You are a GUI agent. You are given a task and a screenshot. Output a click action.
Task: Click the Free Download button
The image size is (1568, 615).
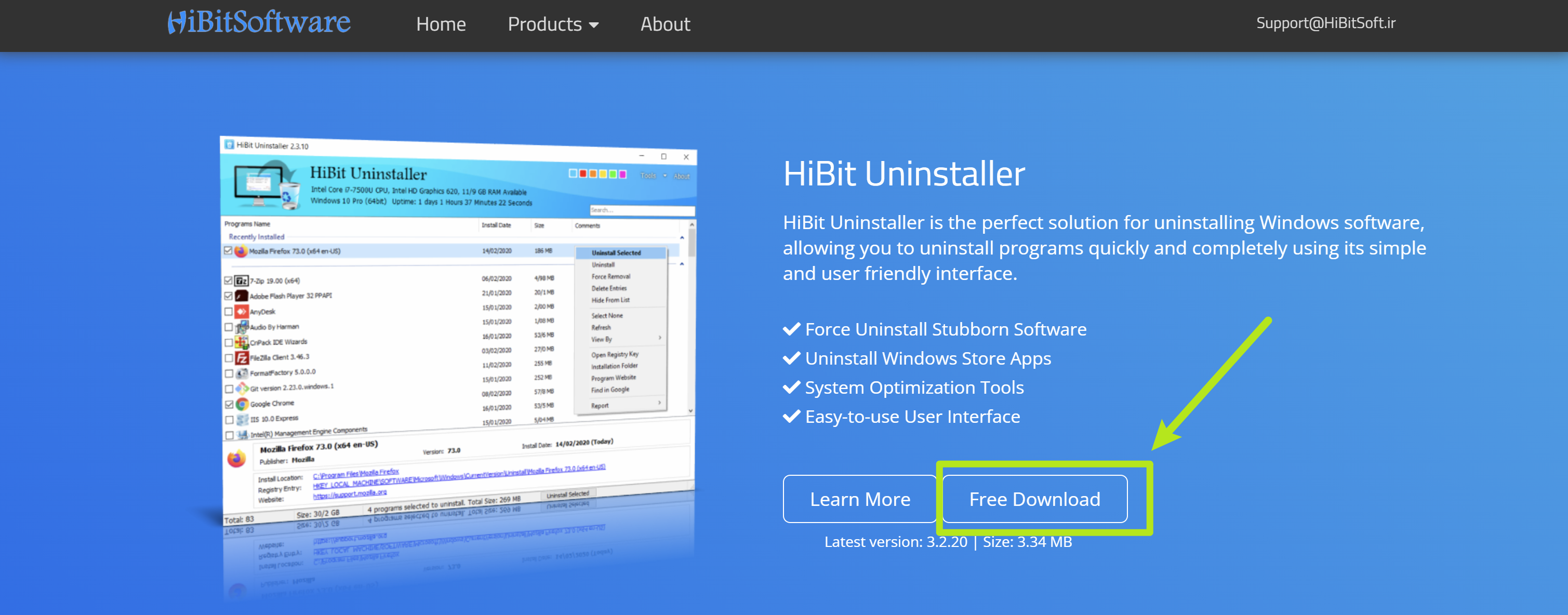[x=1035, y=499]
